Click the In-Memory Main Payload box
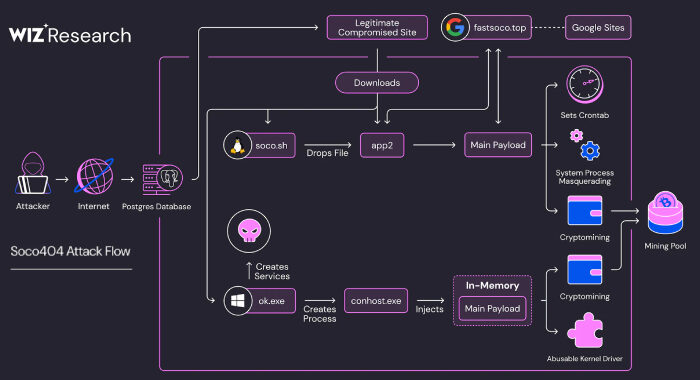Image resolution: width=700 pixels, height=380 pixels. coord(492,309)
